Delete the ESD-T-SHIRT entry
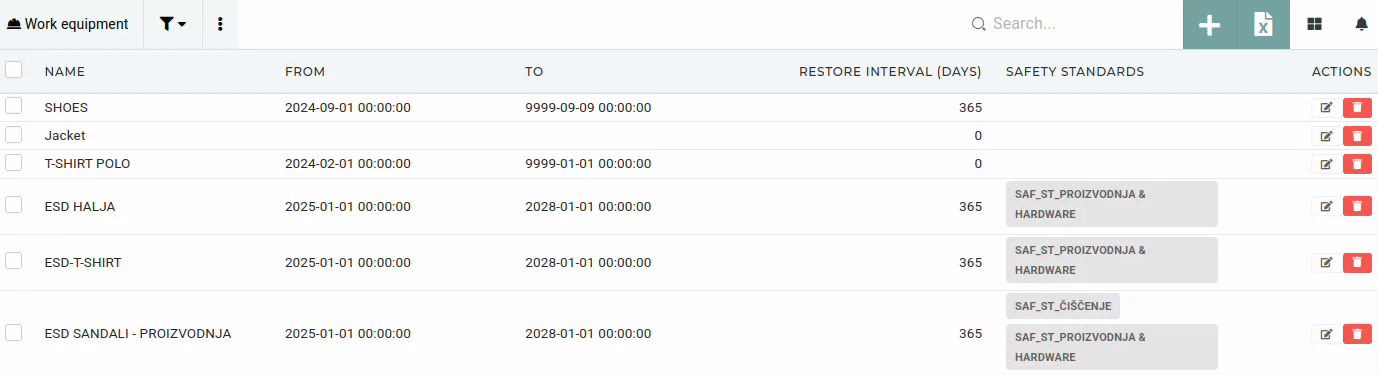This screenshot has width=1378, height=375. click(1357, 262)
